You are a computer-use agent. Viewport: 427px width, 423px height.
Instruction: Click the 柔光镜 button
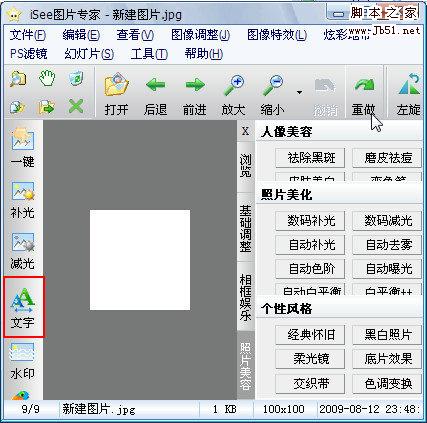click(310, 359)
